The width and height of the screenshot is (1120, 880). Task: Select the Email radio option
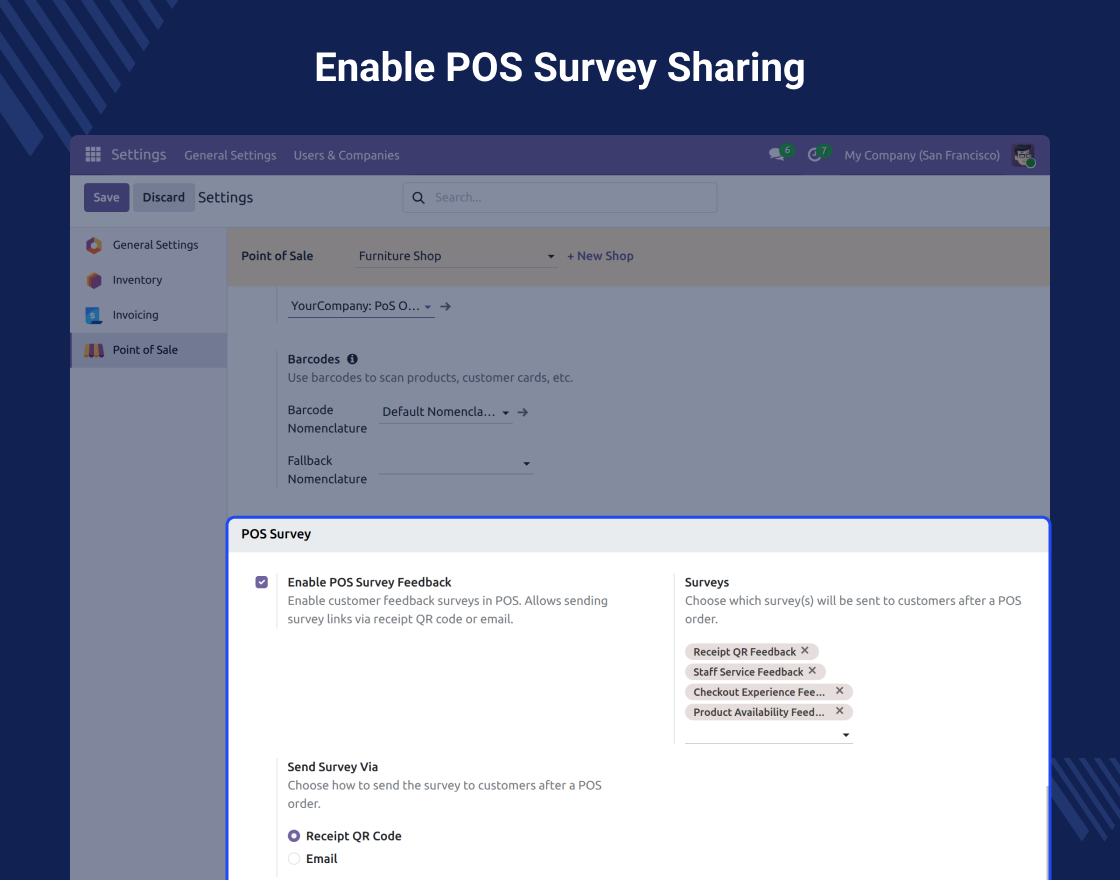(294, 859)
